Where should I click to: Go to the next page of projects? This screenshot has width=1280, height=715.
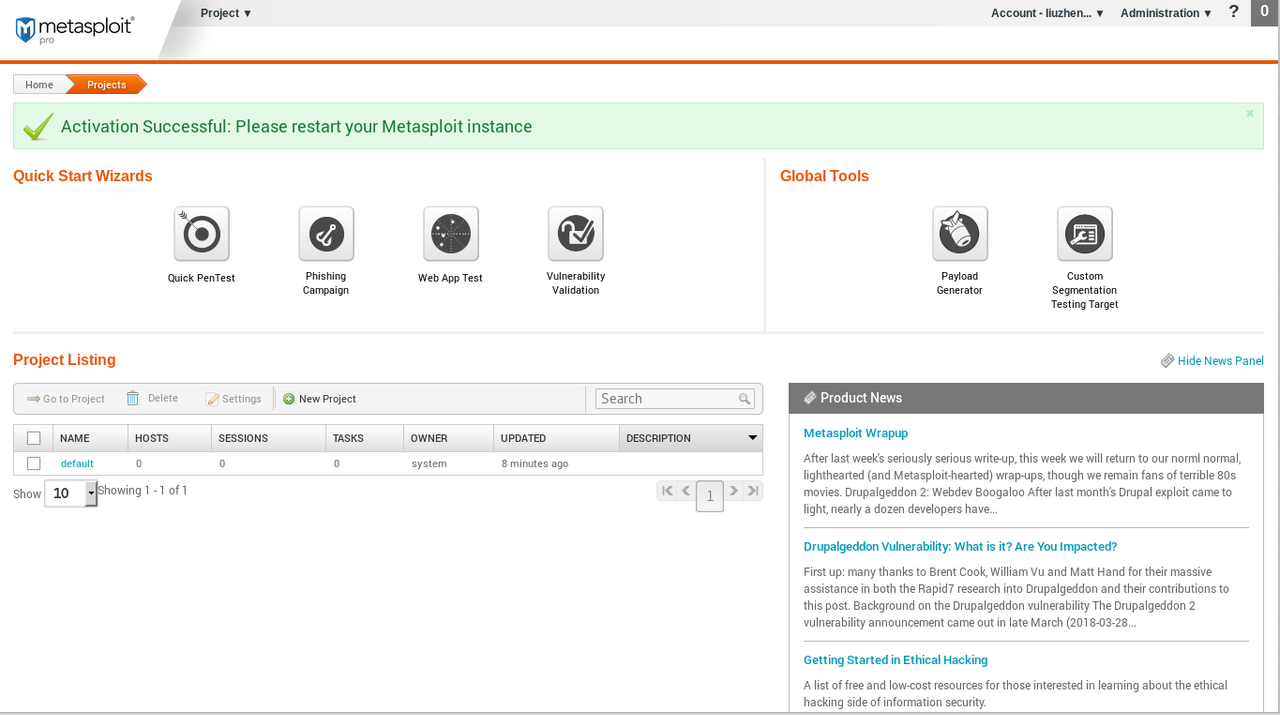(x=734, y=491)
